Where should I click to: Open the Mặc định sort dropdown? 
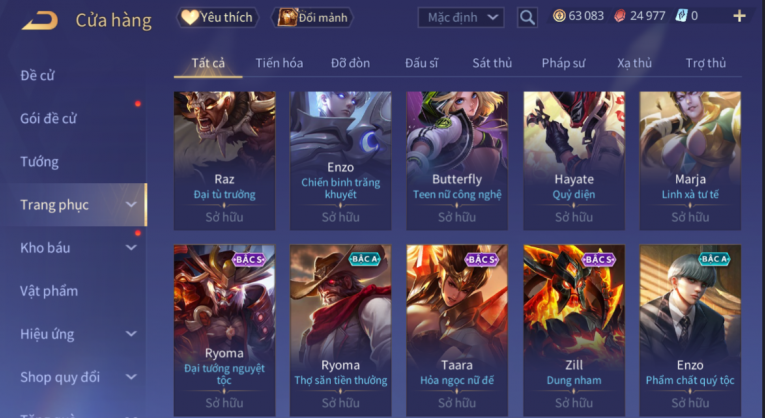coord(461,18)
